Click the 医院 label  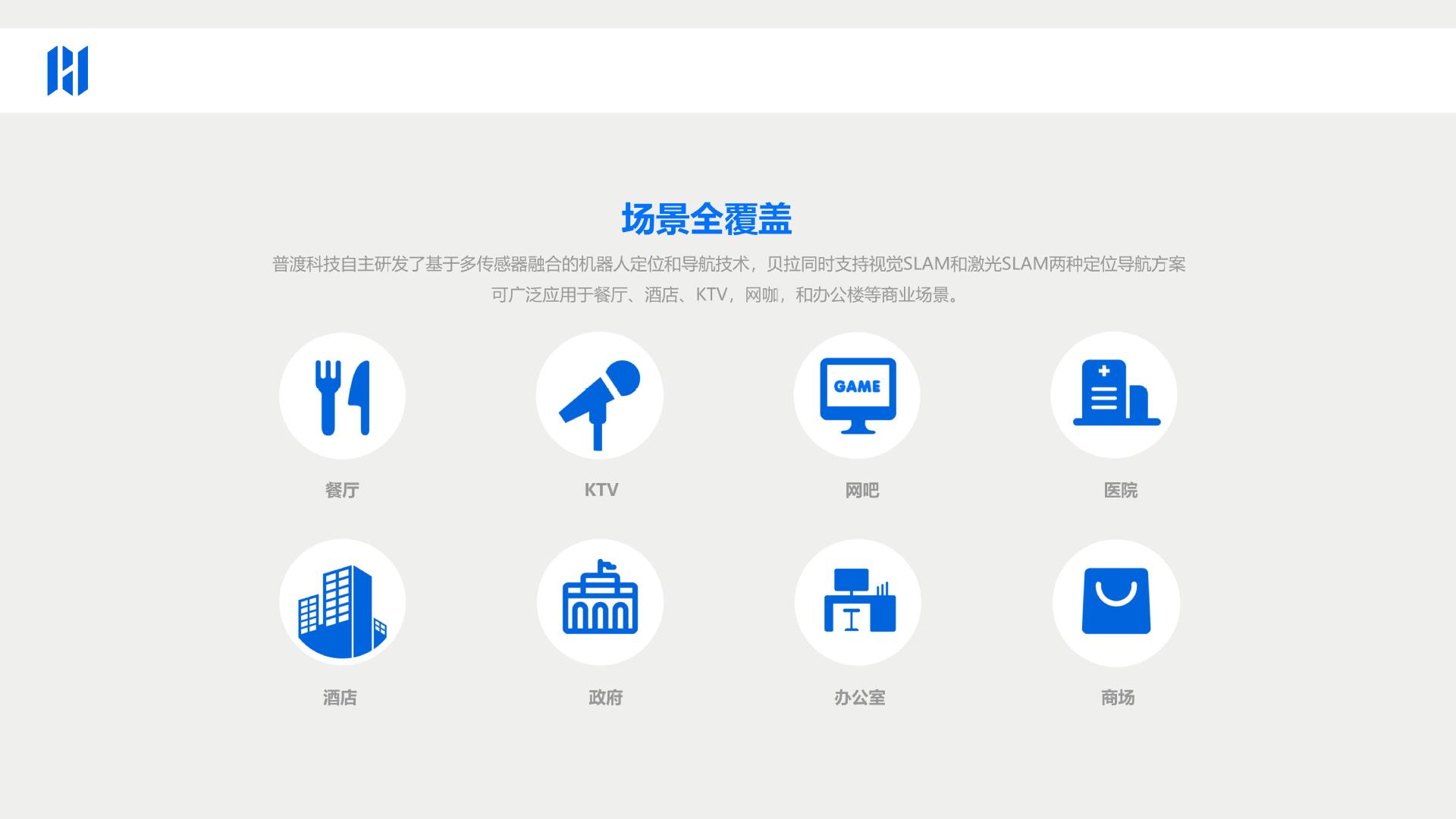point(1120,491)
